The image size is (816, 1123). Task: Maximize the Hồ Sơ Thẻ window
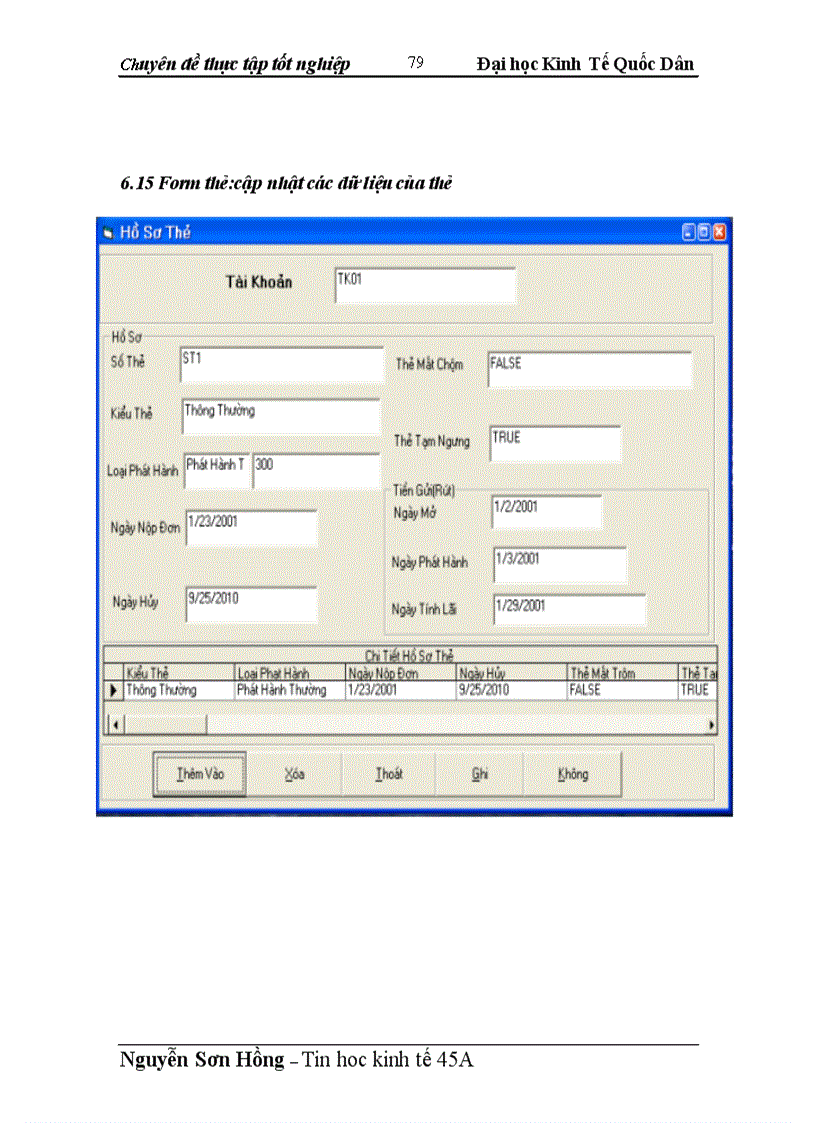(704, 230)
